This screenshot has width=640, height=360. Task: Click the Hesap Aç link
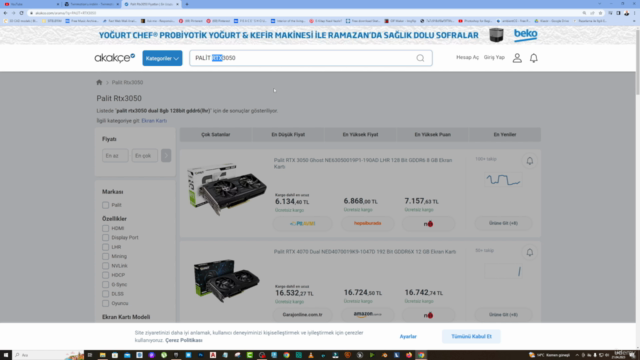point(467,58)
